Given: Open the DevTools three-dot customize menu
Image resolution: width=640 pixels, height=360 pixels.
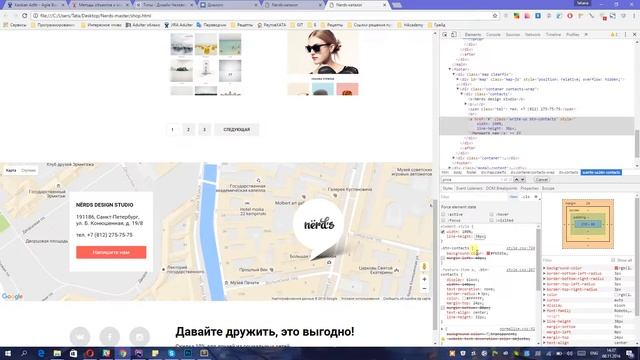Looking at the screenshot, I should tap(625, 35).
